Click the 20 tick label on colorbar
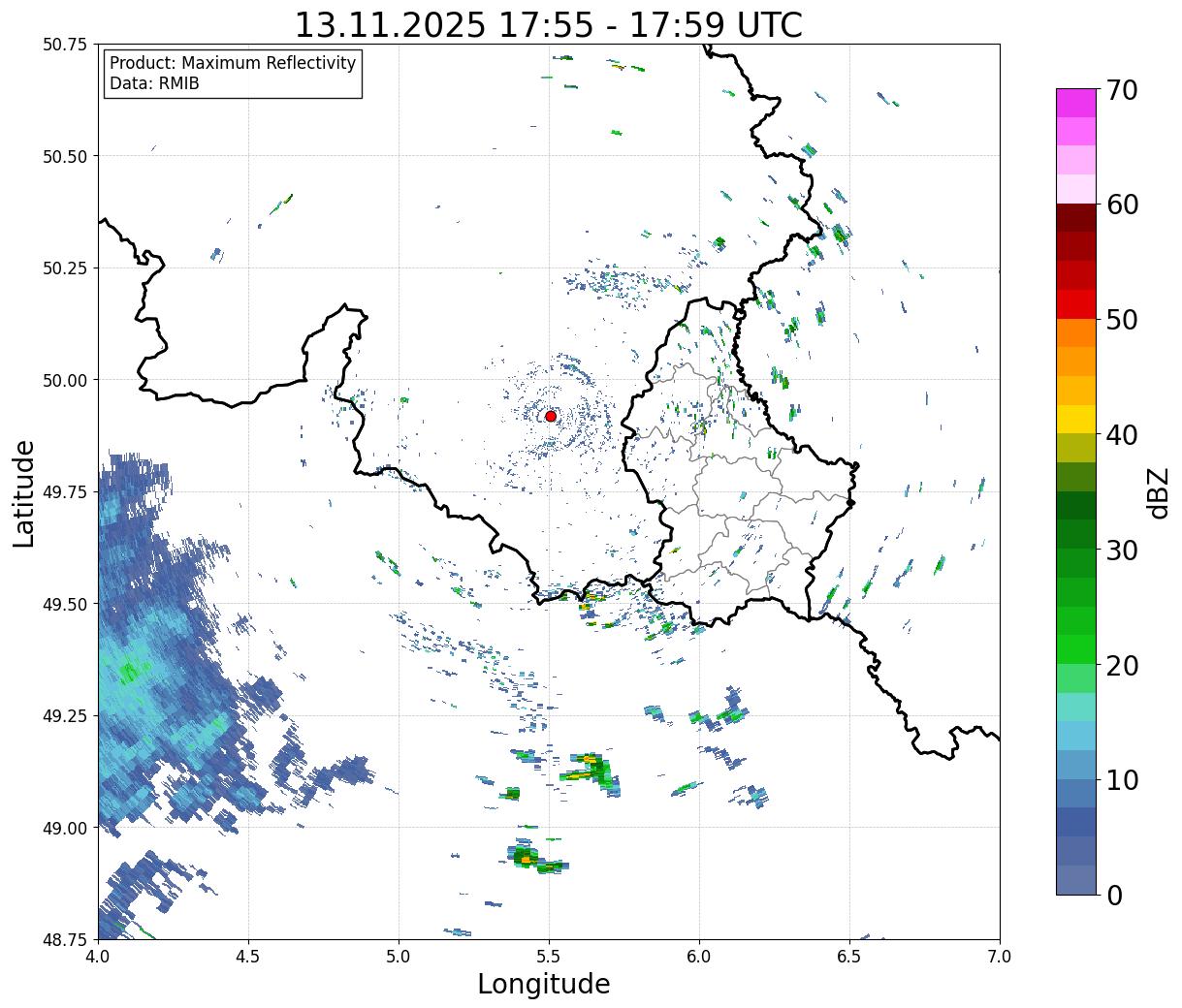Screen dimensions: 1182x1008 [1121, 666]
